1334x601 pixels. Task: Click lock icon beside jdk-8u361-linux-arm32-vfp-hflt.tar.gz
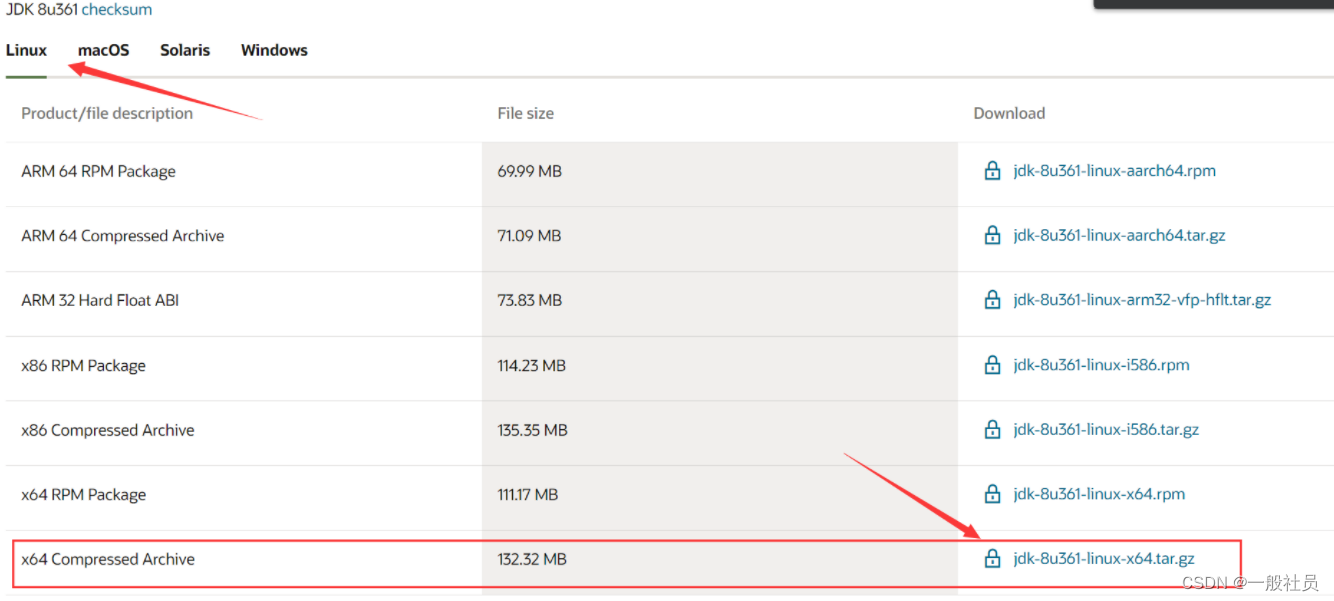click(992, 300)
